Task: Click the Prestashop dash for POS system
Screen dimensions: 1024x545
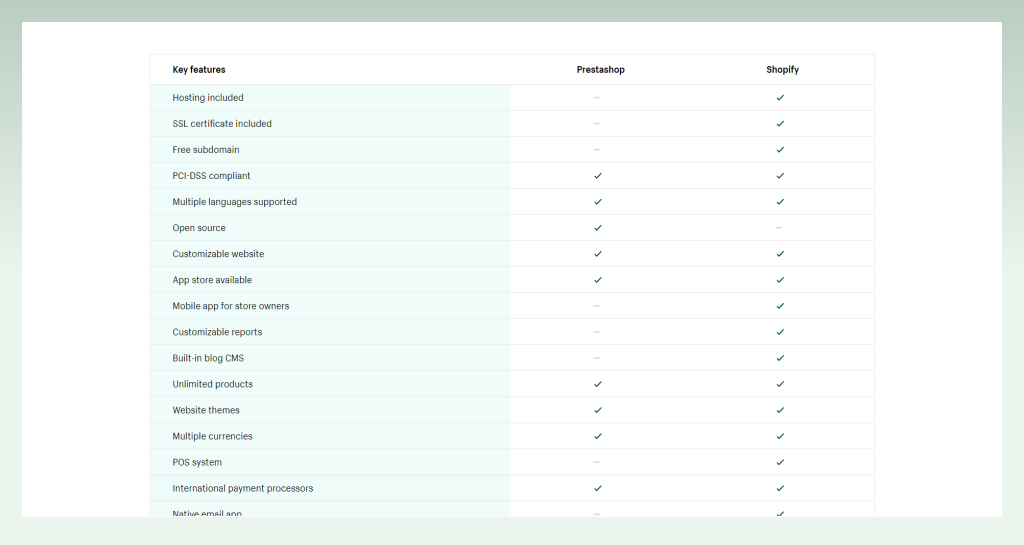Action: coord(597,462)
